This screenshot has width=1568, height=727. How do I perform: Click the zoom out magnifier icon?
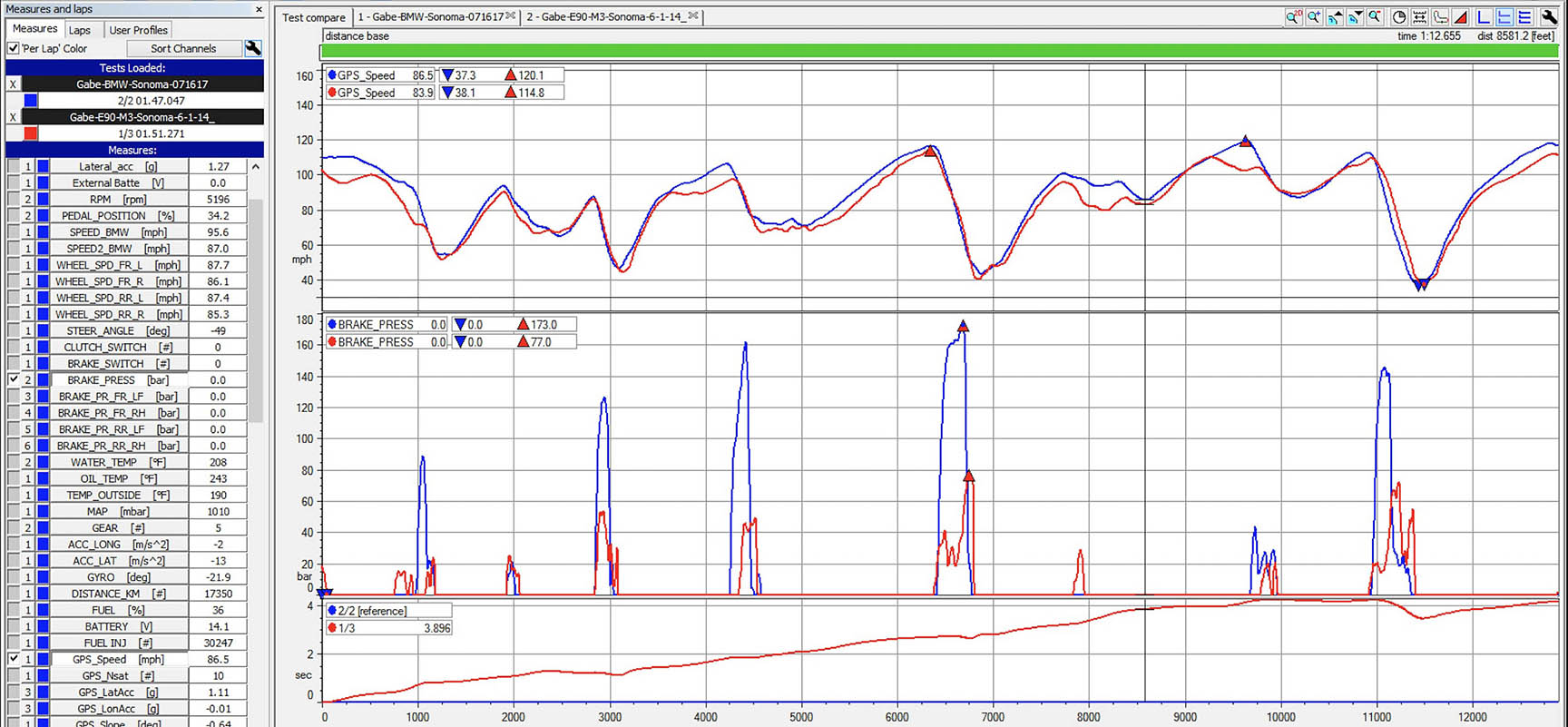pos(1376,17)
